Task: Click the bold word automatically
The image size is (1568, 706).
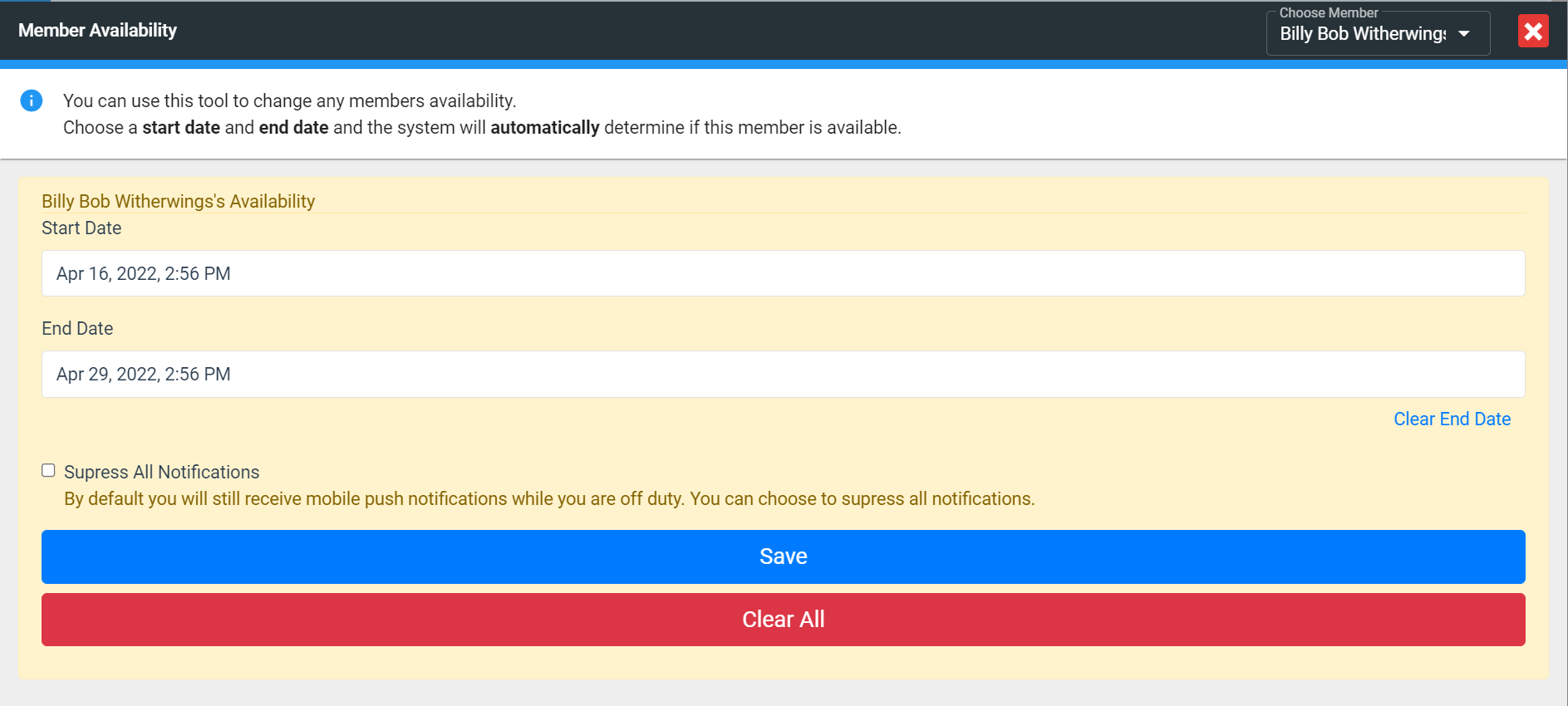Action: point(544,128)
